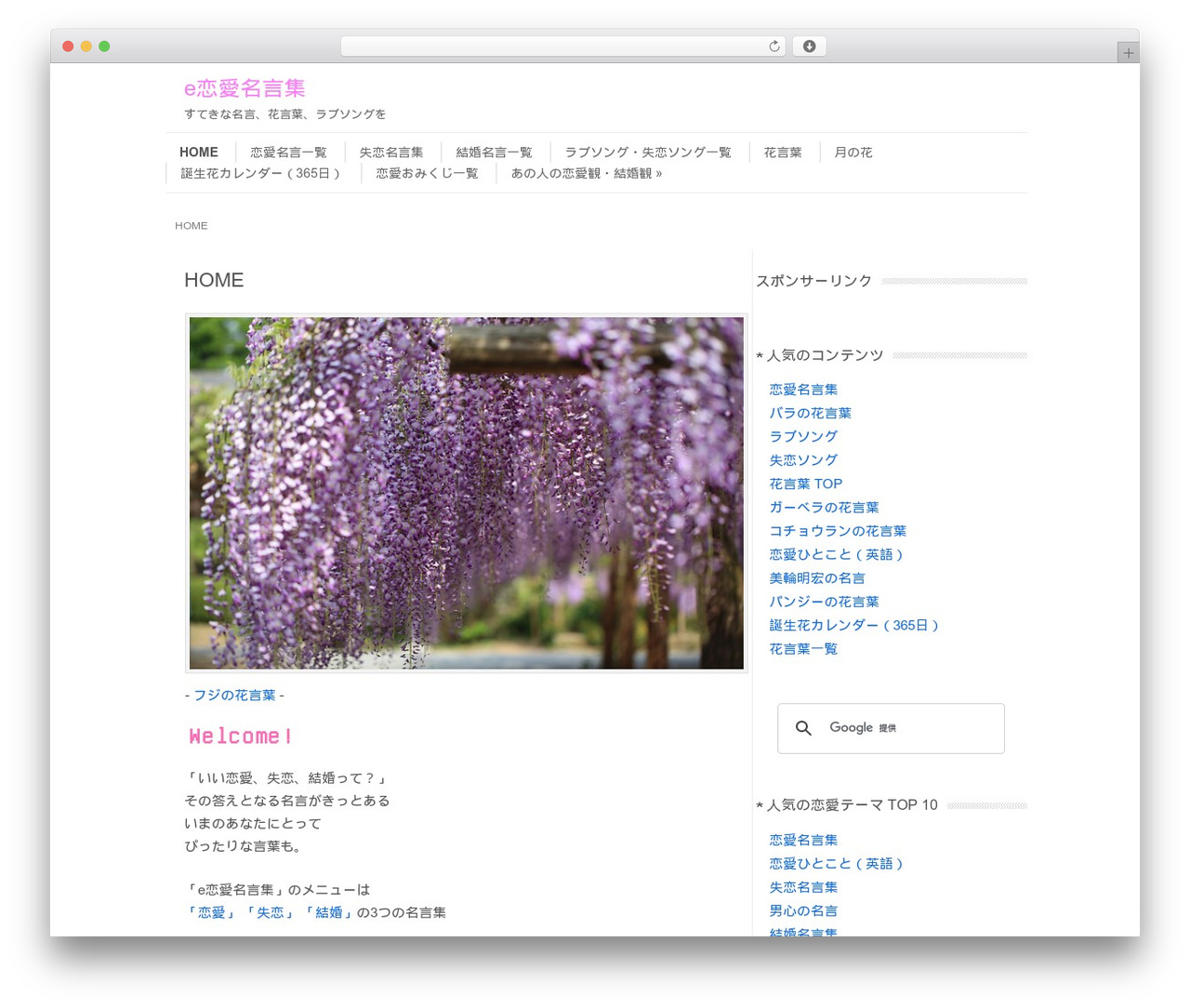Open 失恋名言集 in TOP 10 list
Screen dimensions: 1190x1008
point(803,887)
